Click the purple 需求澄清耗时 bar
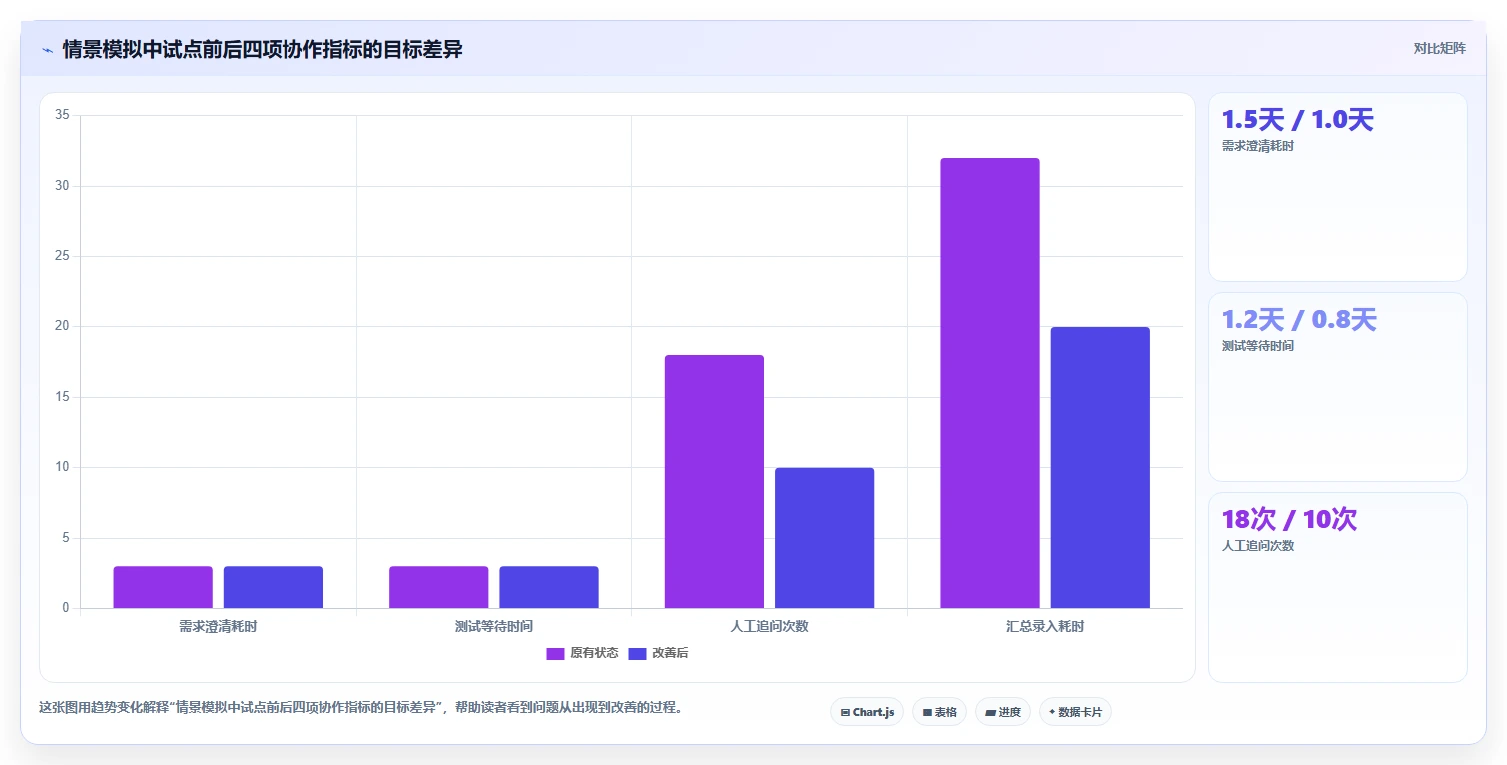The height and width of the screenshot is (765, 1507). point(163,587)
